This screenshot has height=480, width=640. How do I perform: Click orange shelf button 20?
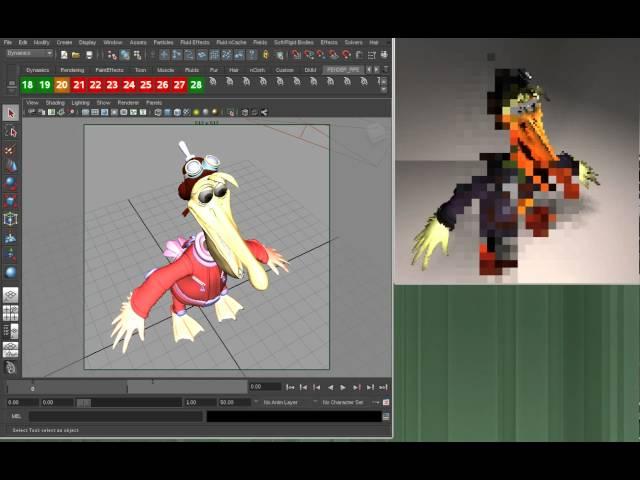(x=62, y=85)
